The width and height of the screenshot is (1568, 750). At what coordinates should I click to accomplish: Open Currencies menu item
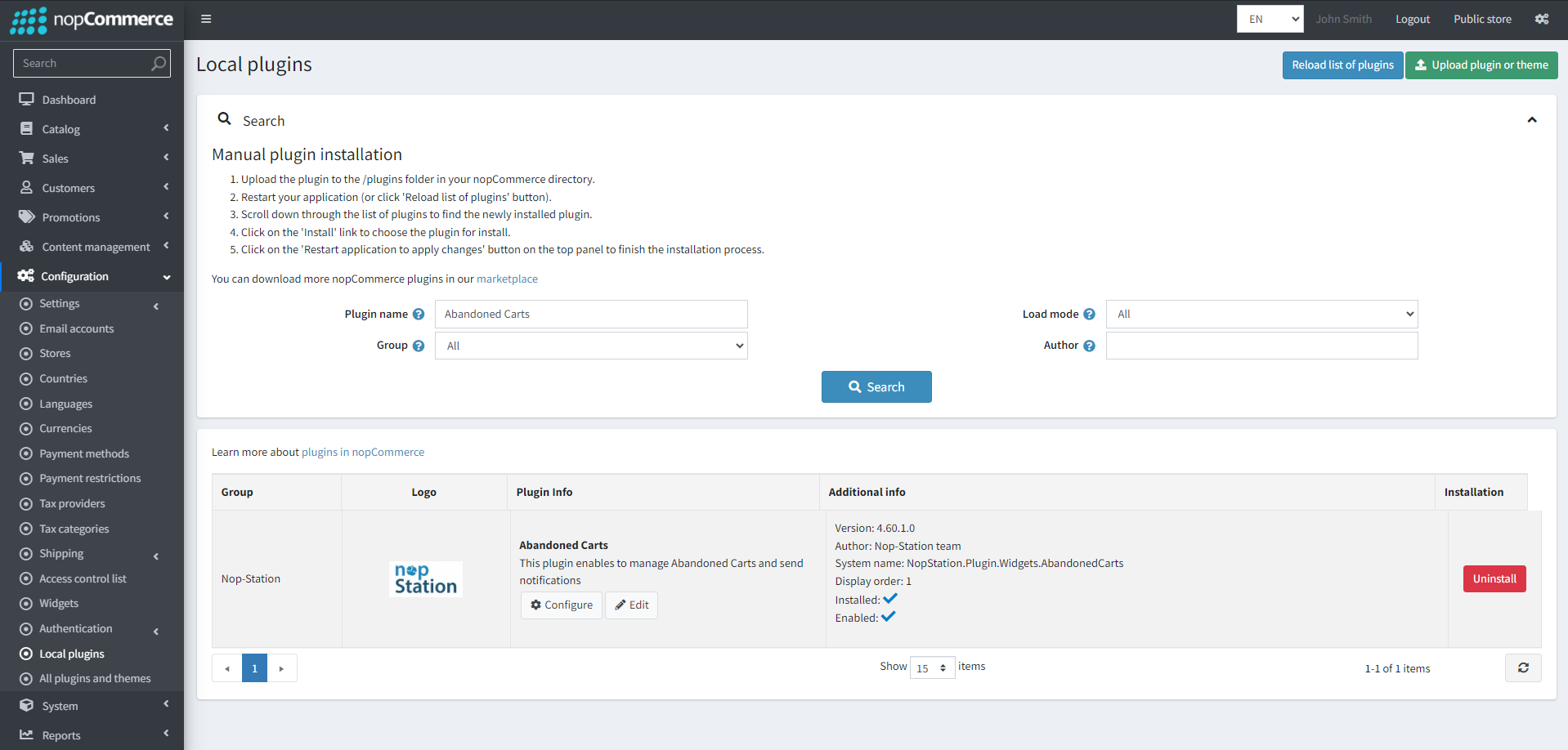65,429
